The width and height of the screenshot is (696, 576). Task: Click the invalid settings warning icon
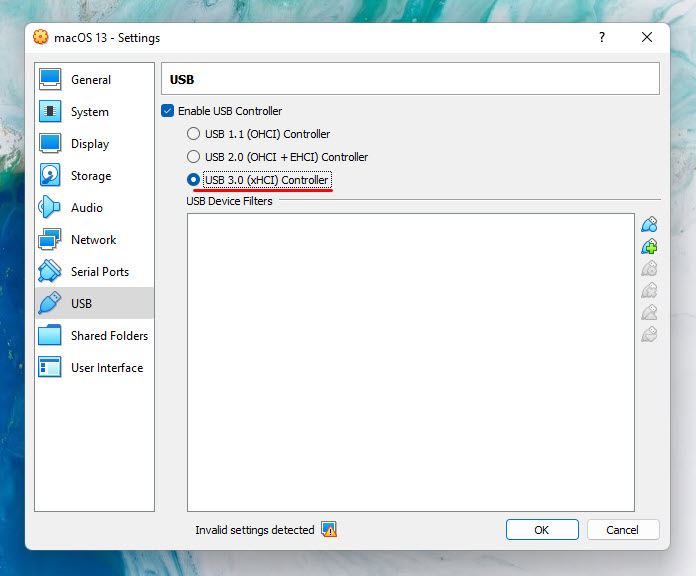329,529
